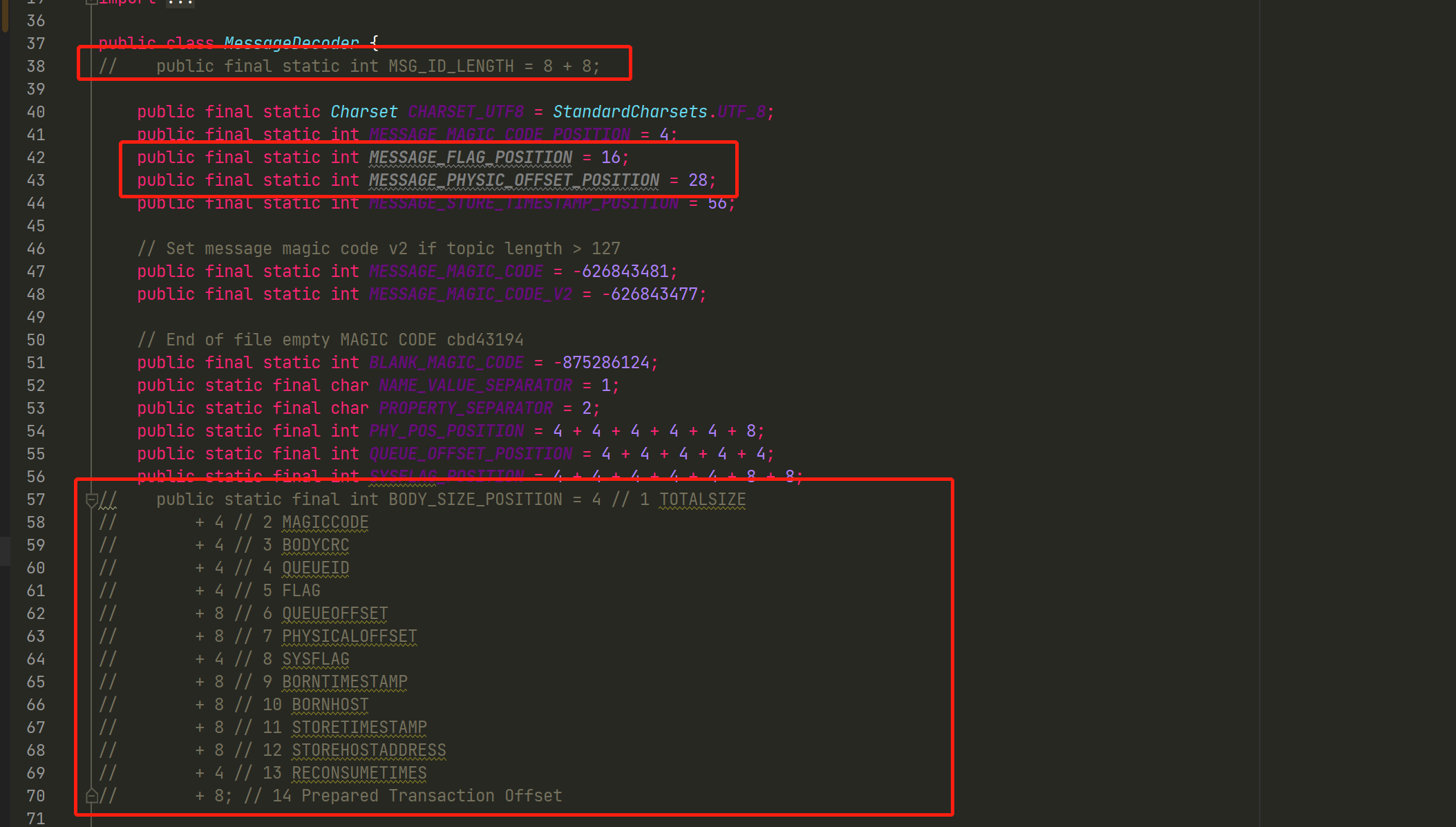The width and height of the screenshot is (1456, 827).
Task: Click the BORNHOST comment word
Action: tap(330, 705)
